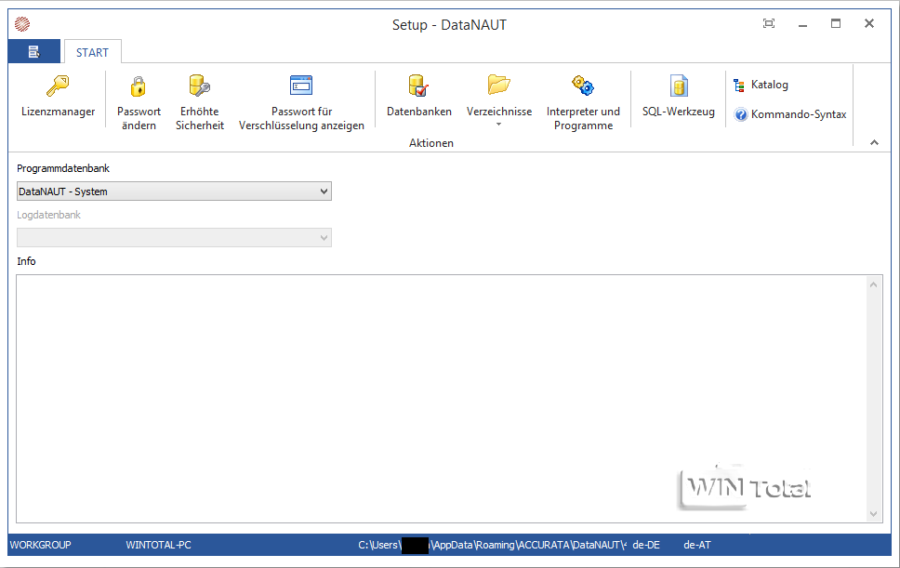Toggle full screen mode button in title bar

[769, 24]
